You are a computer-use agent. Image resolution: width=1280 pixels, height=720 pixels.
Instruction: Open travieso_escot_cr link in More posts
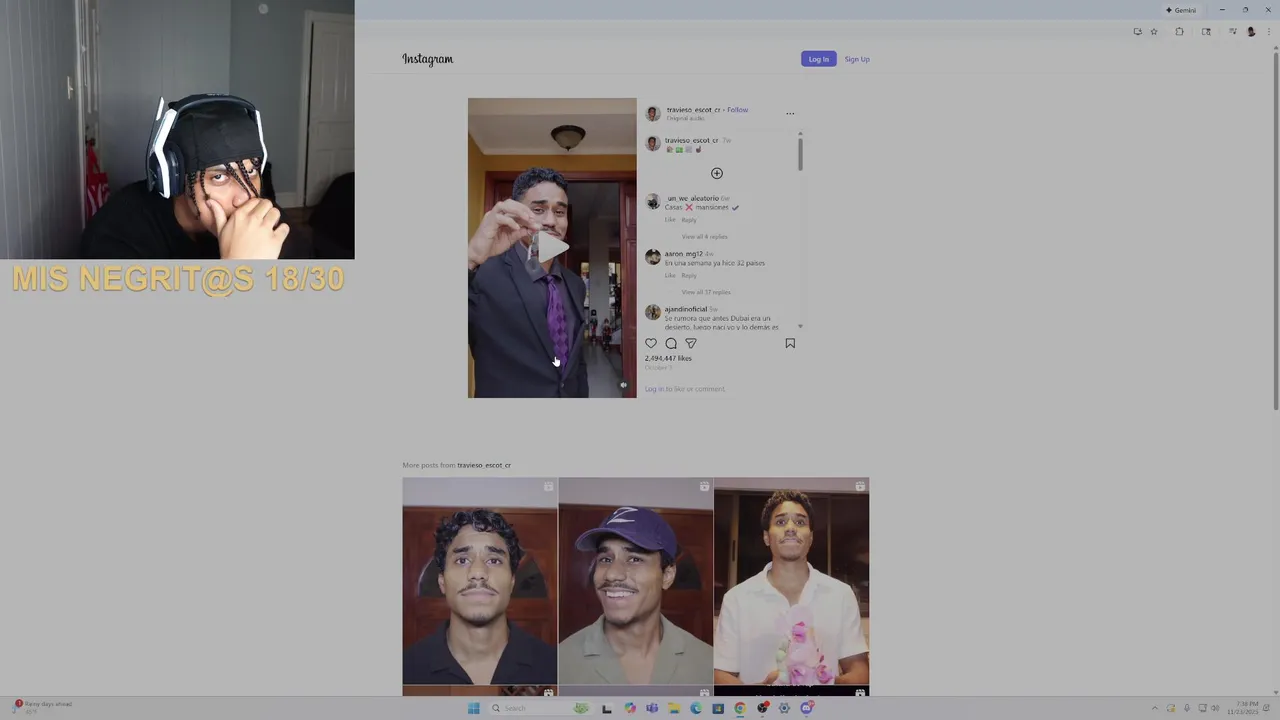[x=484, y=465]
